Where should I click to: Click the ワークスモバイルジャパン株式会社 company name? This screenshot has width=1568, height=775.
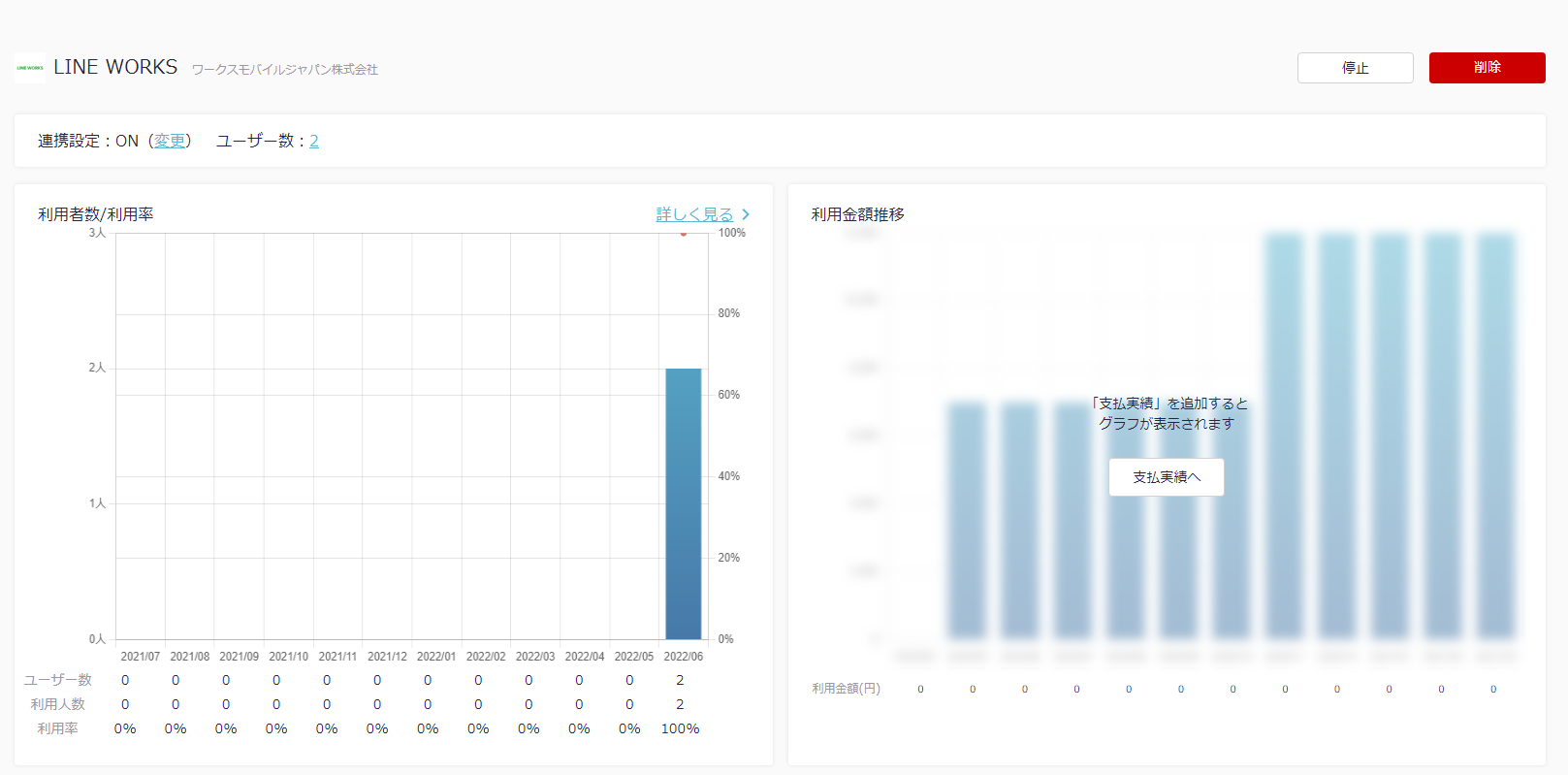(284, 70)
